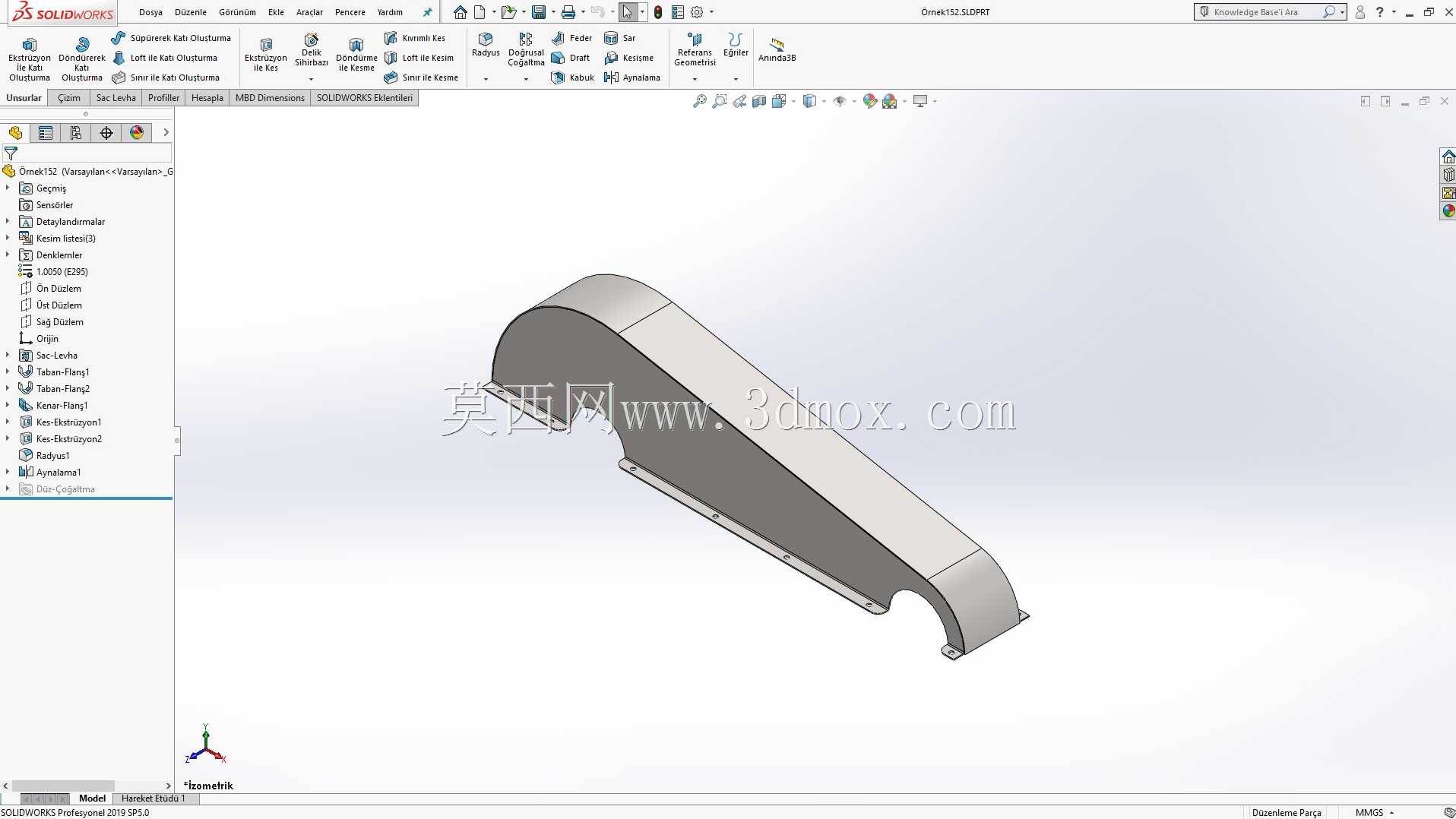Open DimXpertManager tab
The height and width of the screenshot is (819, 1456).
(x=106, y=133)
